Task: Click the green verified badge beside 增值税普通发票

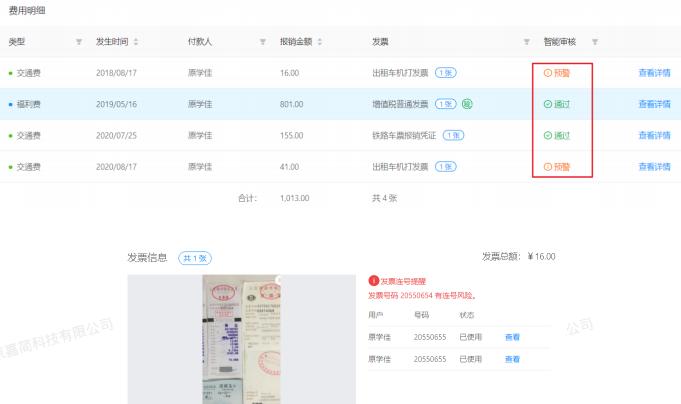Action: (467, 104)
